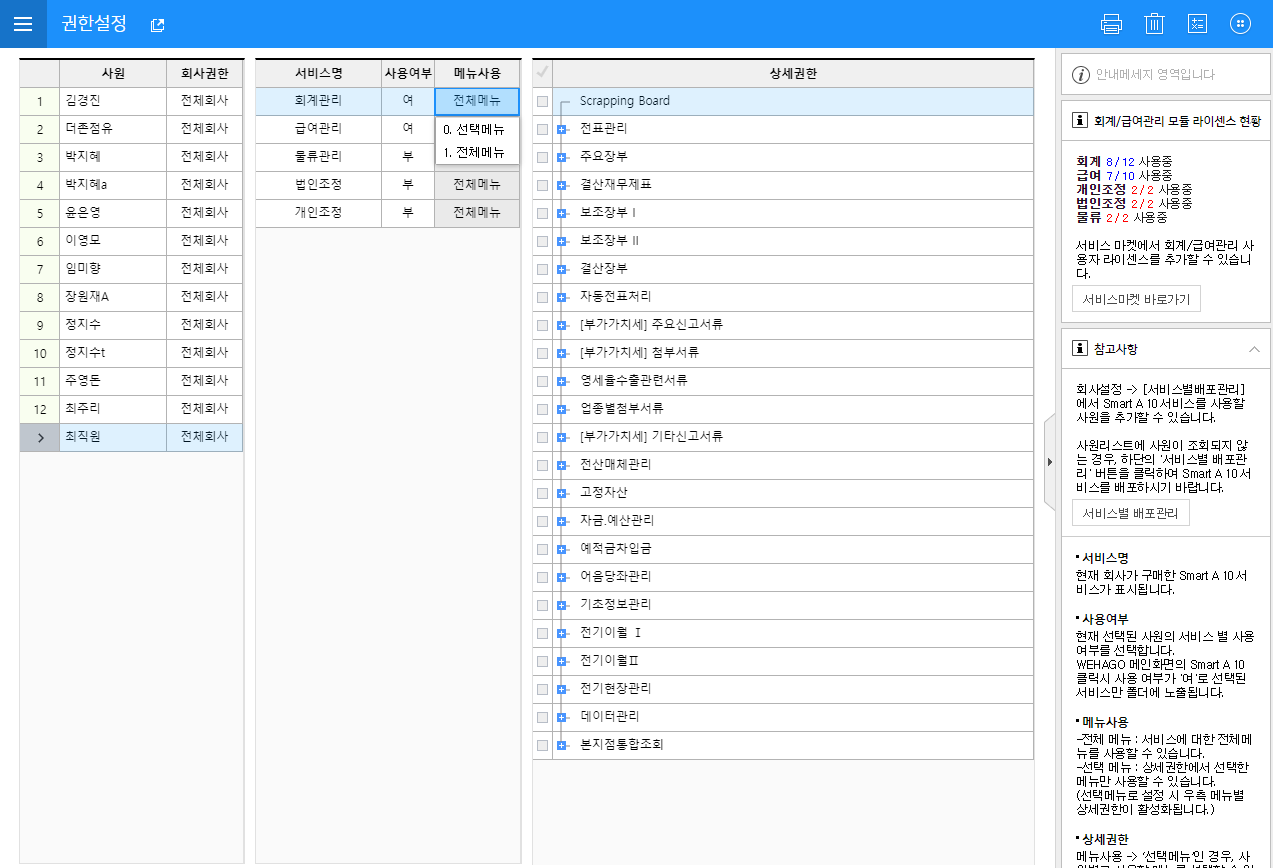This screenshot has width=1273, height=868.
Task: Click 서비스별 배포관리 button
Action: 1130,513
